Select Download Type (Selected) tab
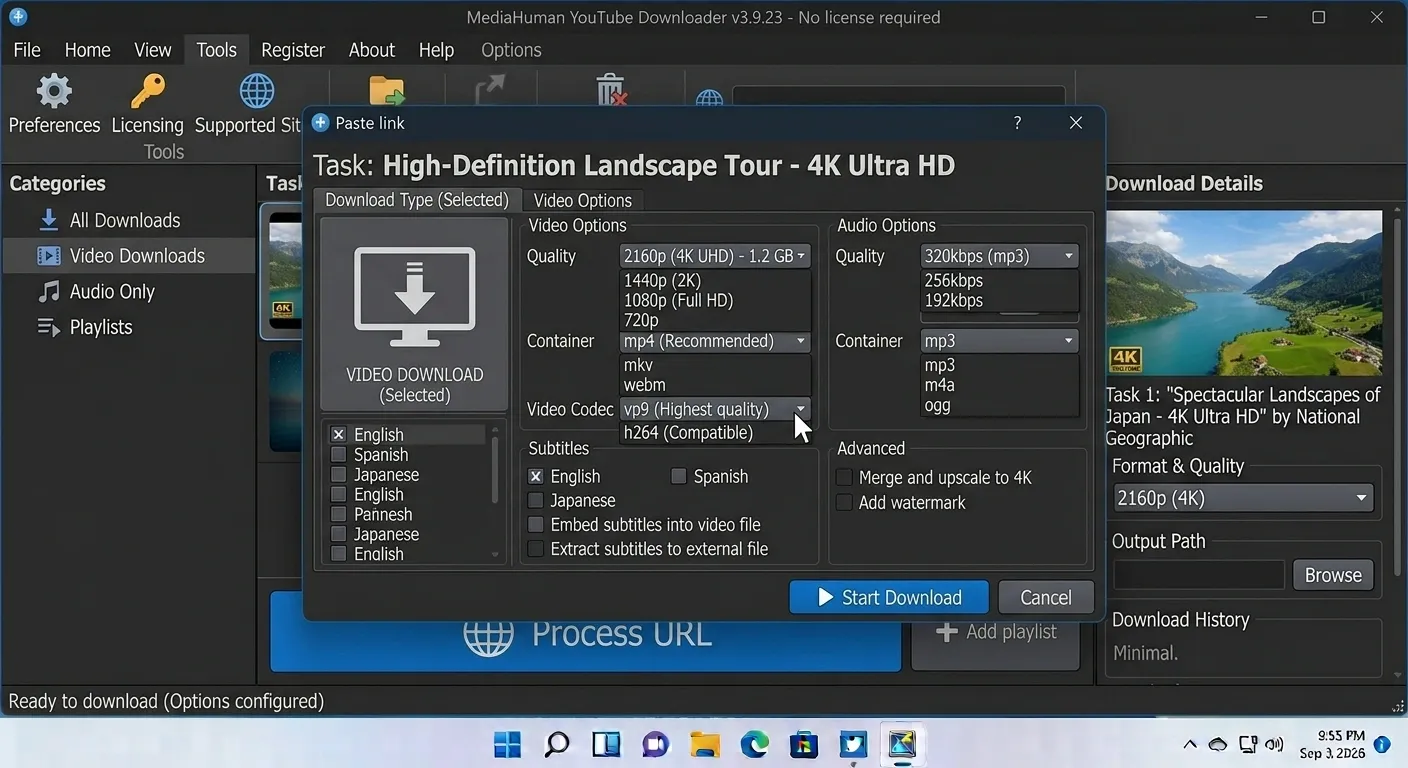Viewport: 1408px width, 768px height. tap(417, 200)
